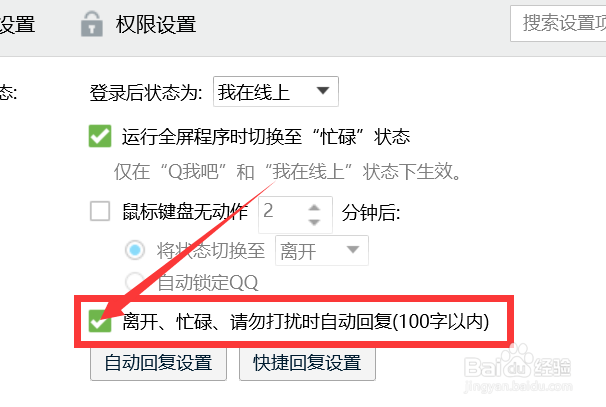
Task: Expand the login status dropdown arrow
Action: click(323, 91)
